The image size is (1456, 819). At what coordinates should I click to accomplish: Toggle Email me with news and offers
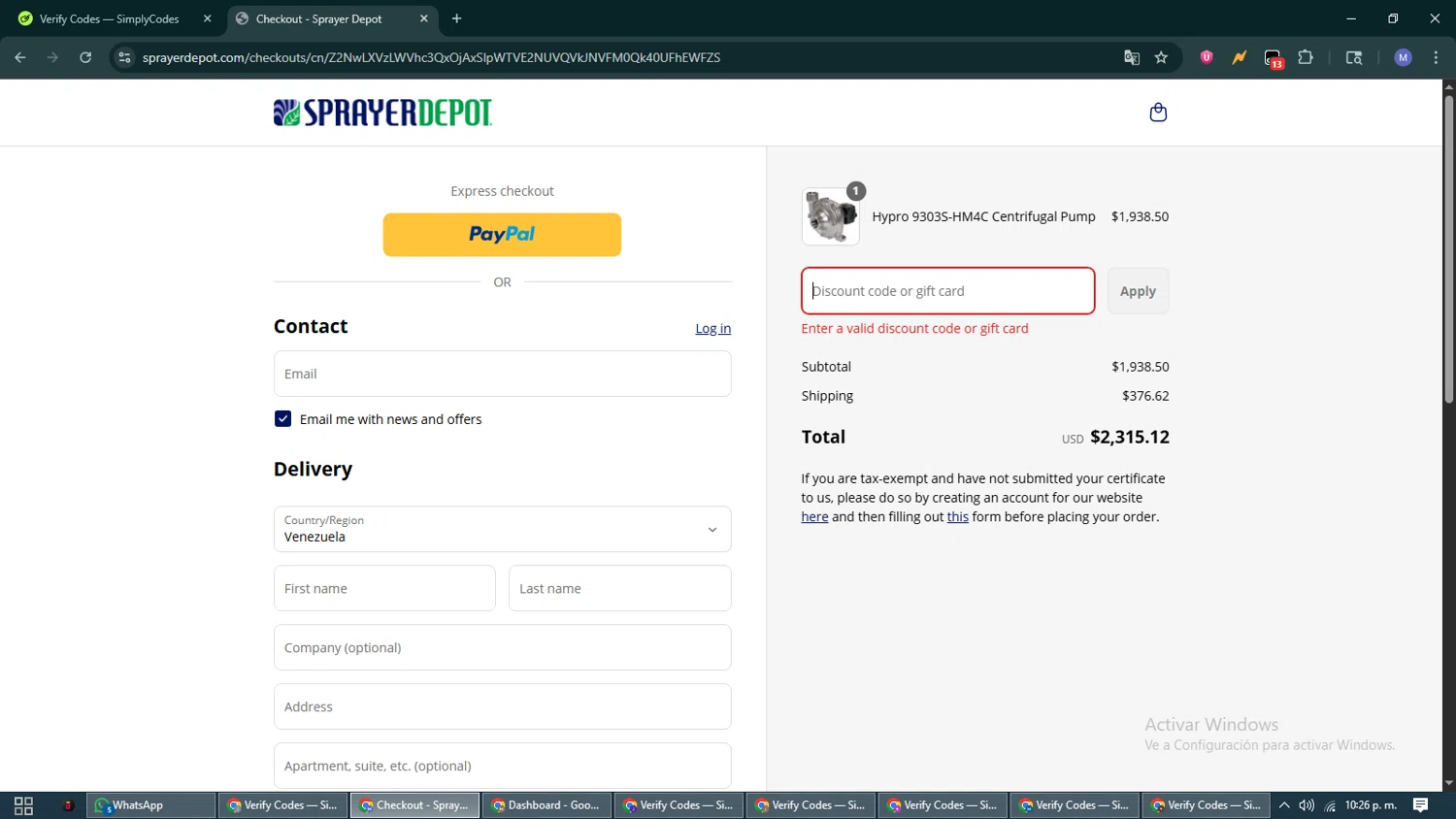[282, 419]
